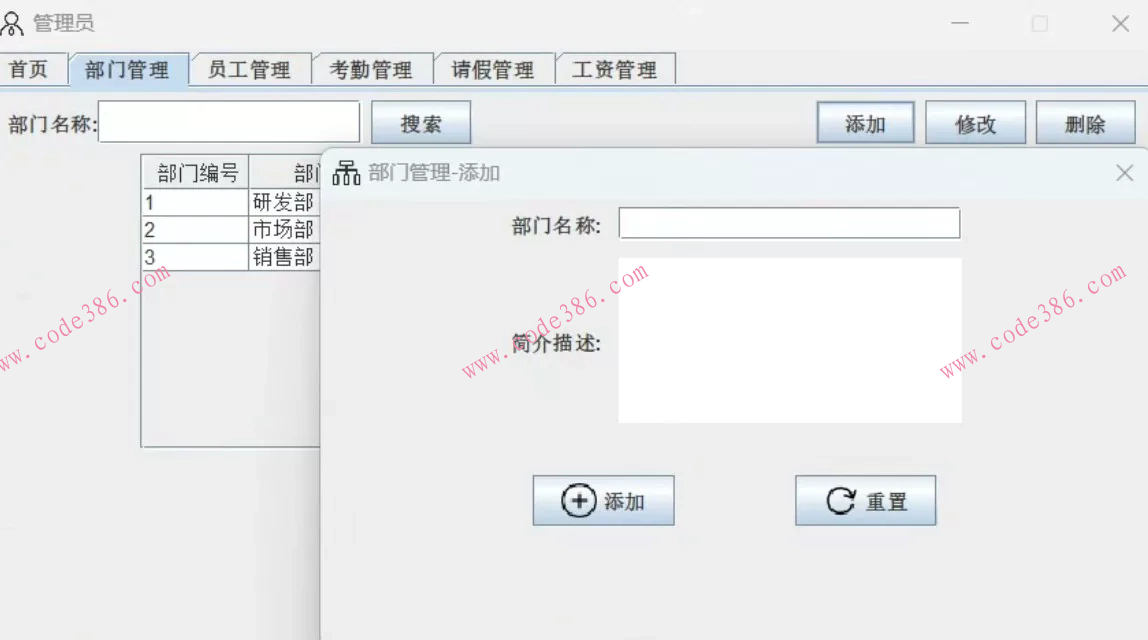Reset the form using the 重置 button
The height and width of the screenshot is (640, 1148).
tap(865, 500)
